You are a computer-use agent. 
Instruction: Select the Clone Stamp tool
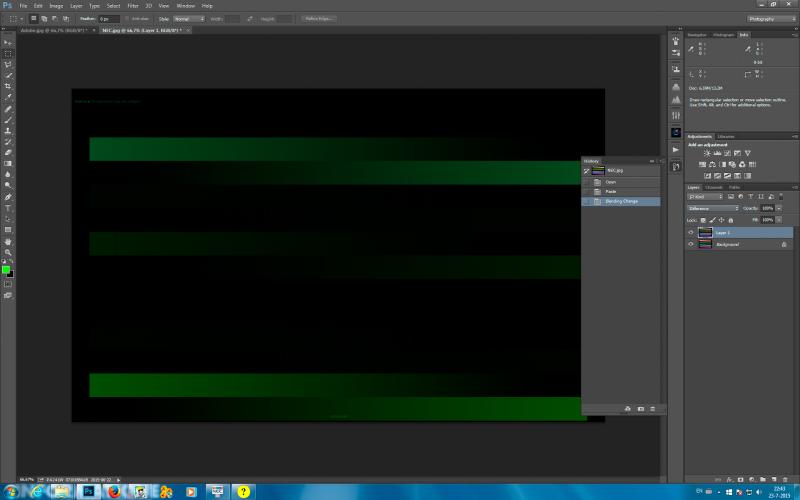(x=8, y=131)
